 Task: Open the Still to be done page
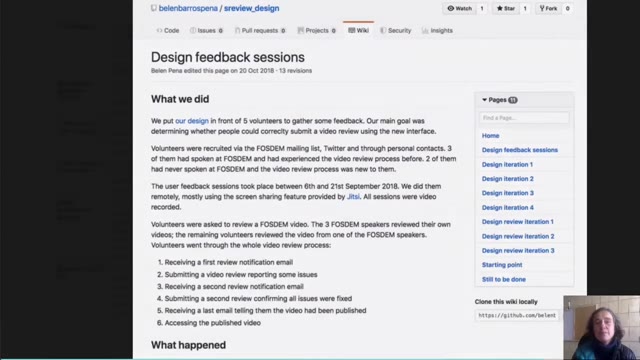tap(504, 280)
